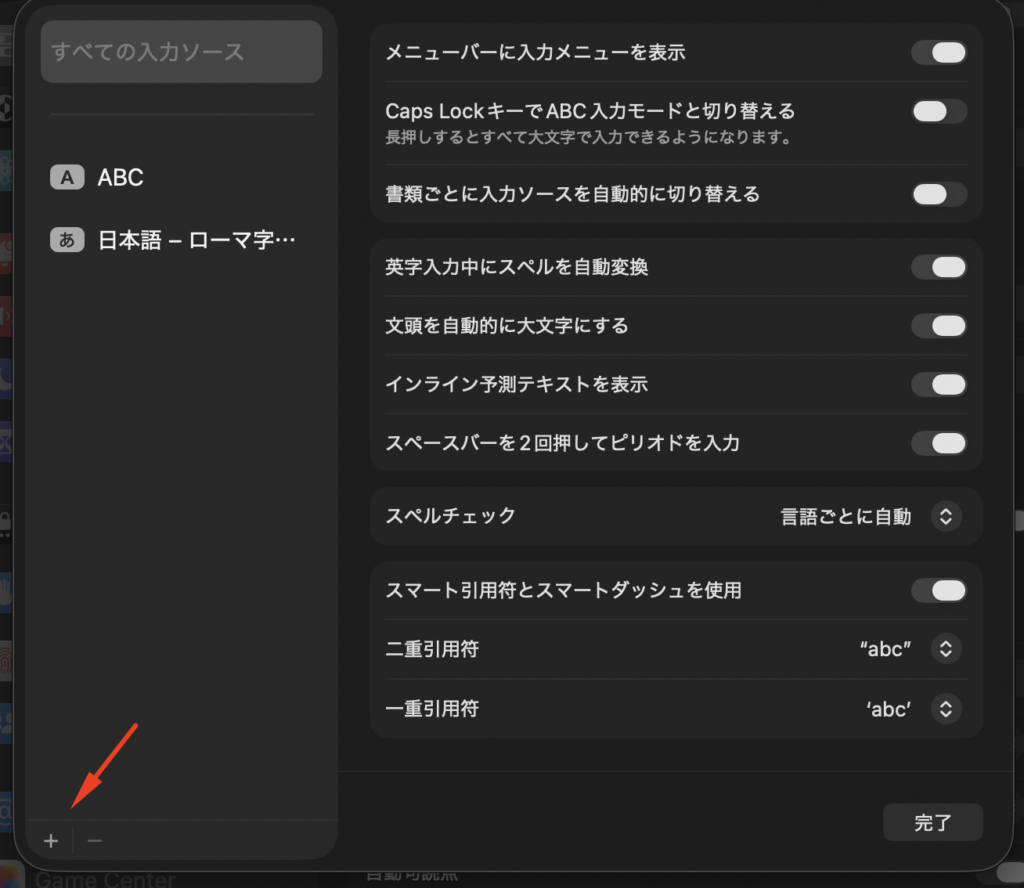Image resolution: width=1024 pixels, height=888 pixels.
Task: Select ABC in the input source list
Action: click(121, 178)
